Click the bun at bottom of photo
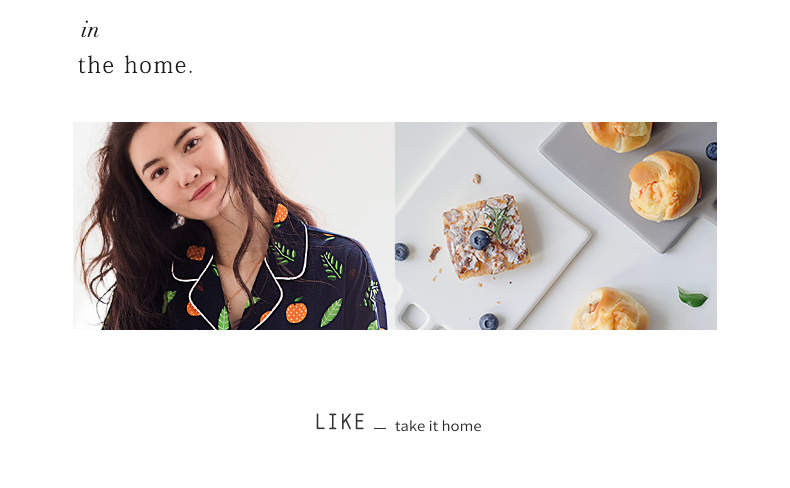This screenshot has width=790, height=488. point(610,309)
